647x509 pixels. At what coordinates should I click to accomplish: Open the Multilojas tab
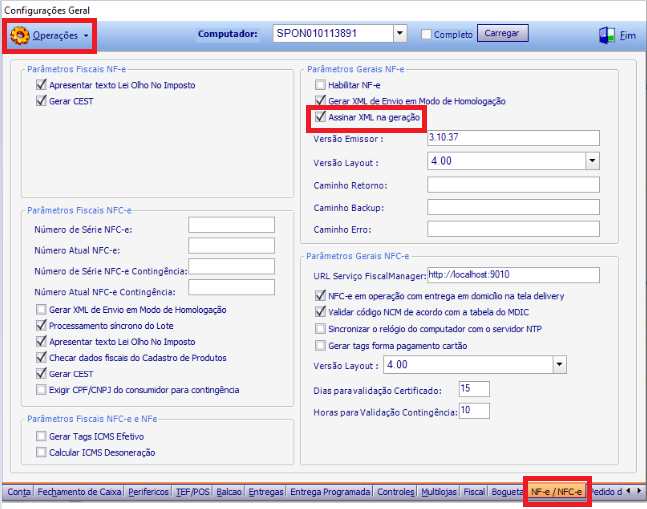point(439,492)
